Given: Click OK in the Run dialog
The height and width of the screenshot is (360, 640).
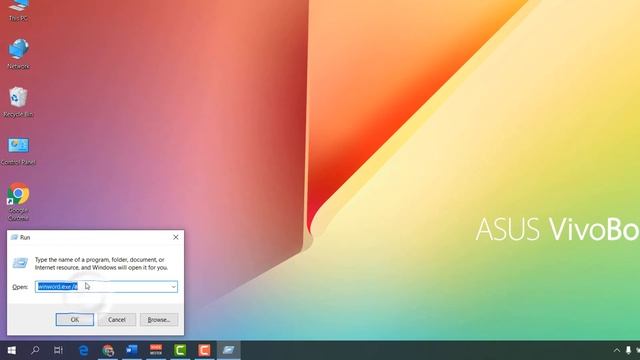Looking at the screenshot, I should (75, 320).
